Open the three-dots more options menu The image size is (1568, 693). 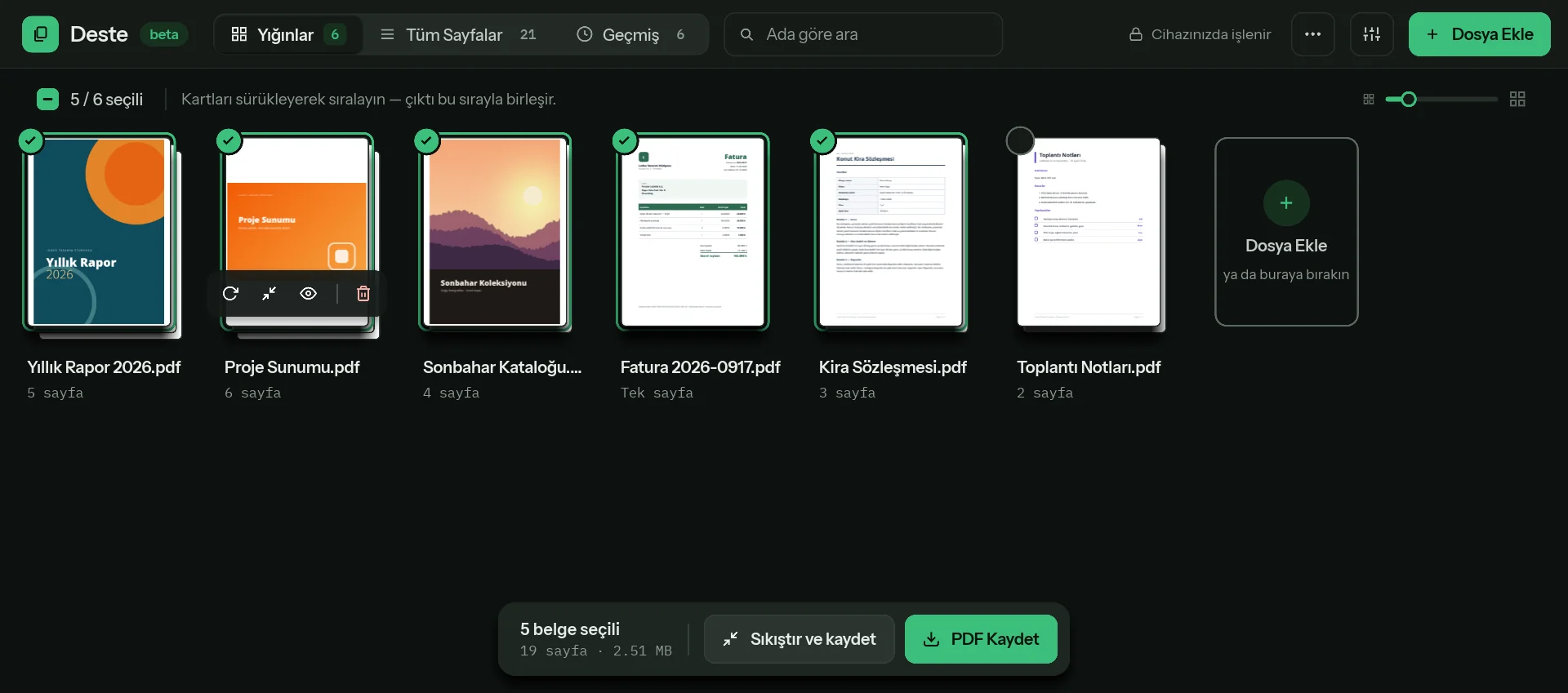(x=1313, y=34)
